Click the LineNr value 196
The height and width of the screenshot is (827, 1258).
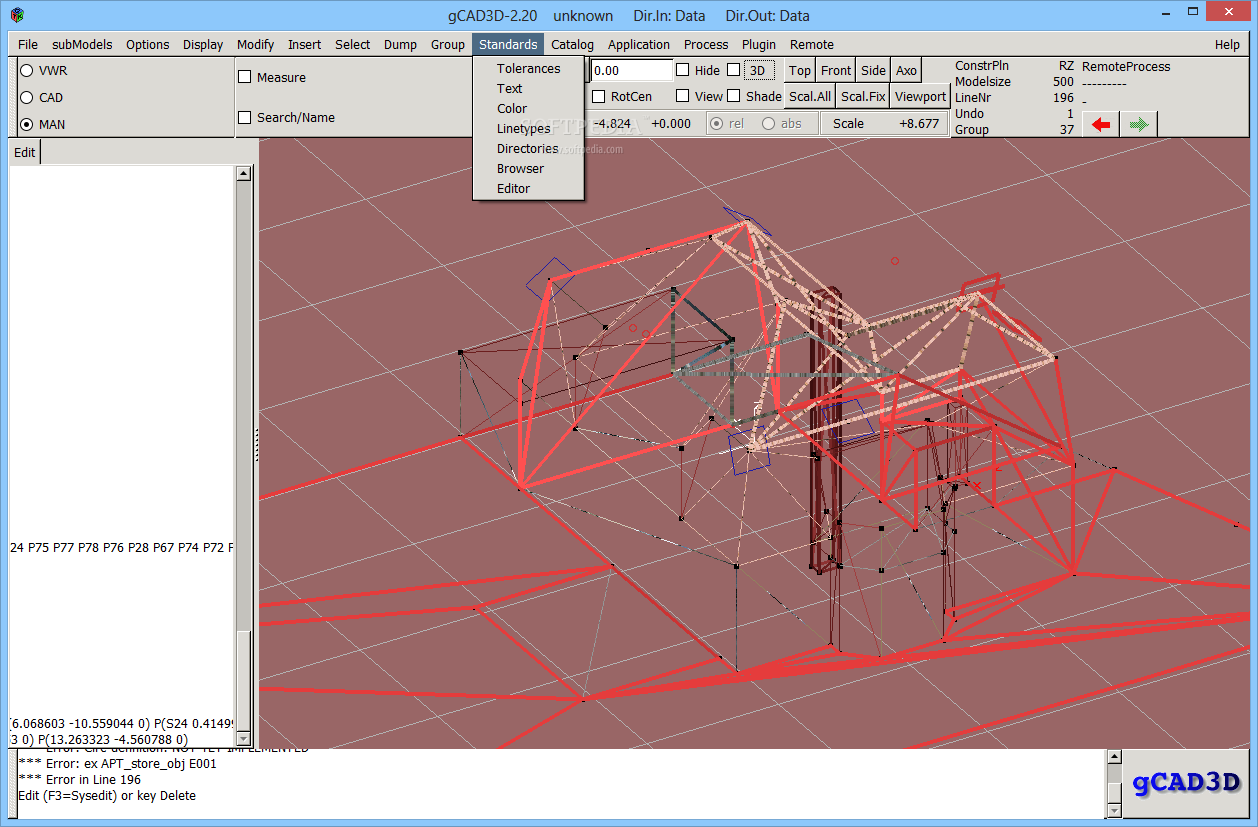coord(1063,98)
